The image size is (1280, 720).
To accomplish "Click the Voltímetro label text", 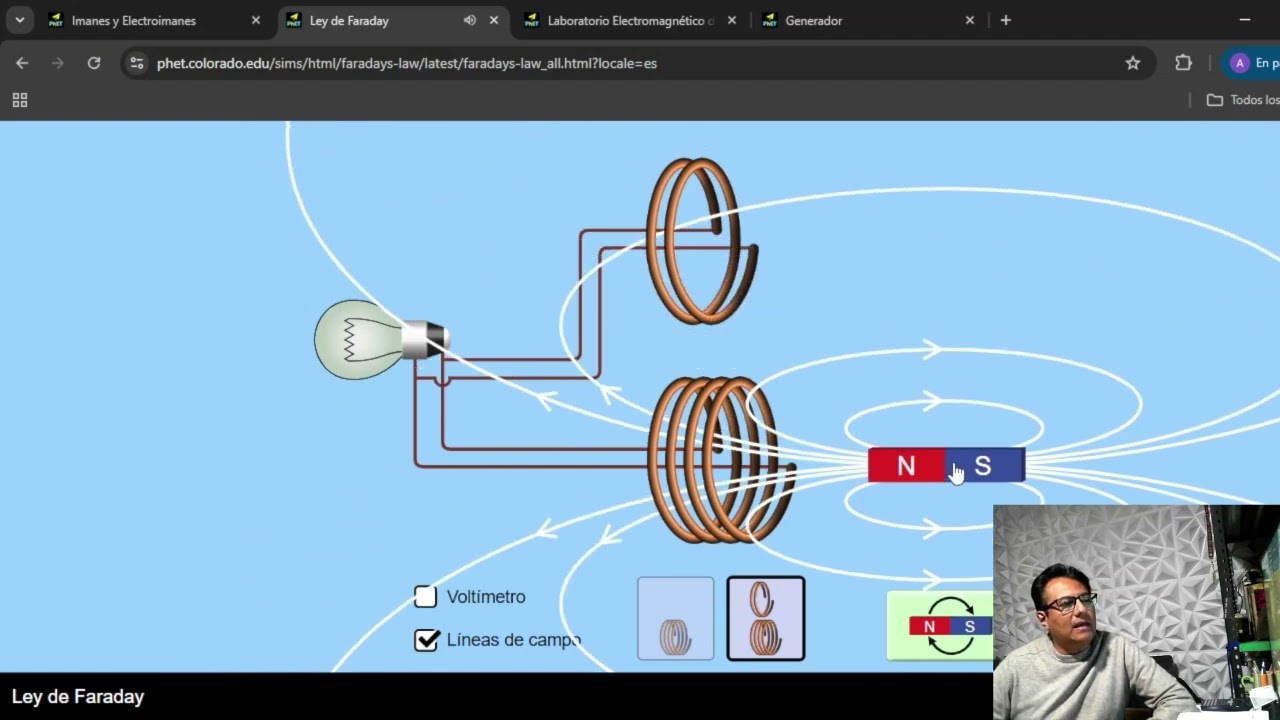I will tap(486, 597).
